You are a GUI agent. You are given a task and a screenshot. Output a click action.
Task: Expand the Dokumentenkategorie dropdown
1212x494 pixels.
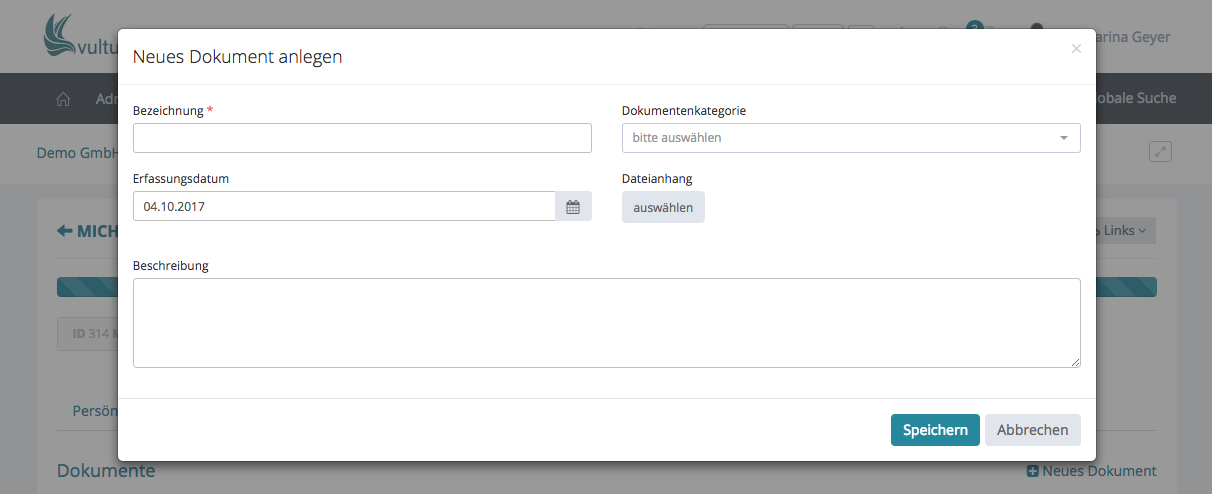click(x=850, y=138)
